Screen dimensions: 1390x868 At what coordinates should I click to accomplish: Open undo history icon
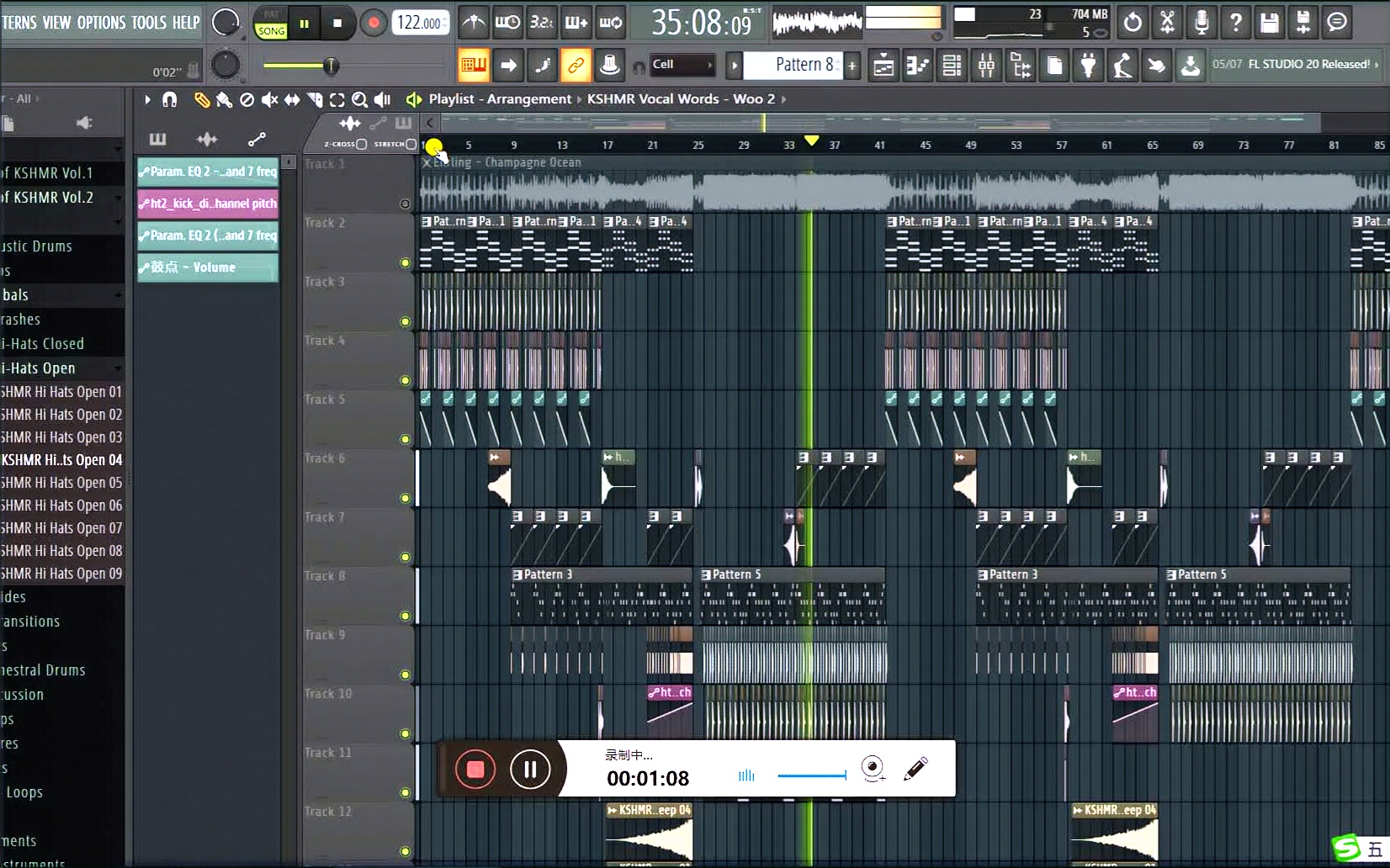[x=1133, y=23]
